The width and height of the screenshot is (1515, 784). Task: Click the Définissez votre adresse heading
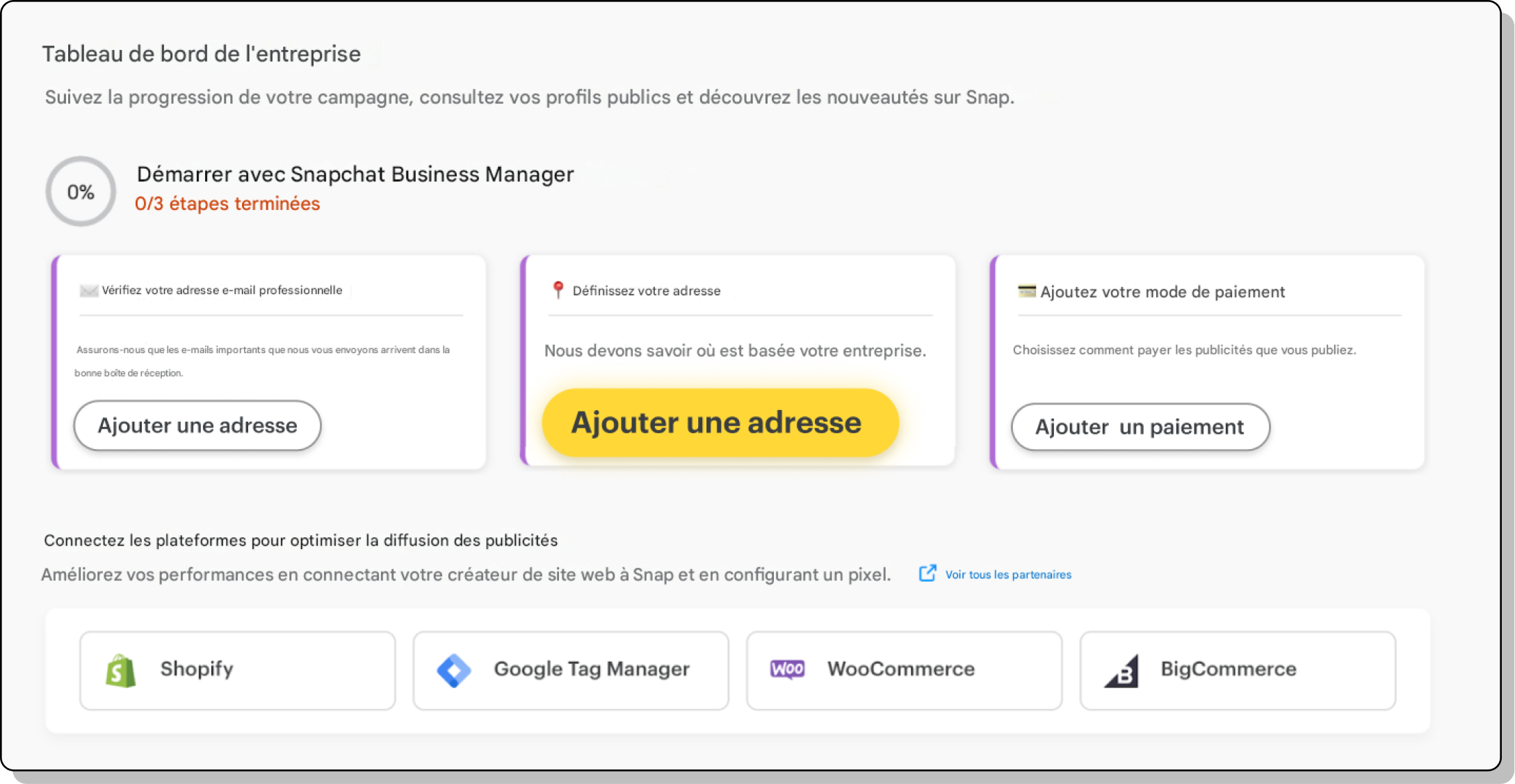point(646,291)
